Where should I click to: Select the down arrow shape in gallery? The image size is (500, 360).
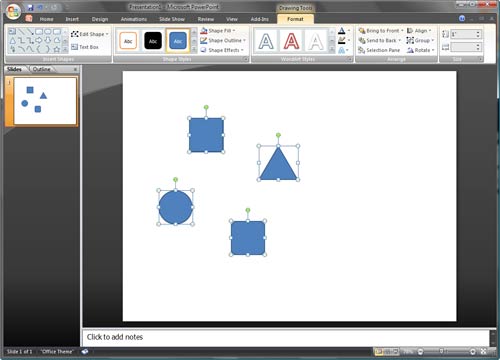[x=48, y=41]
